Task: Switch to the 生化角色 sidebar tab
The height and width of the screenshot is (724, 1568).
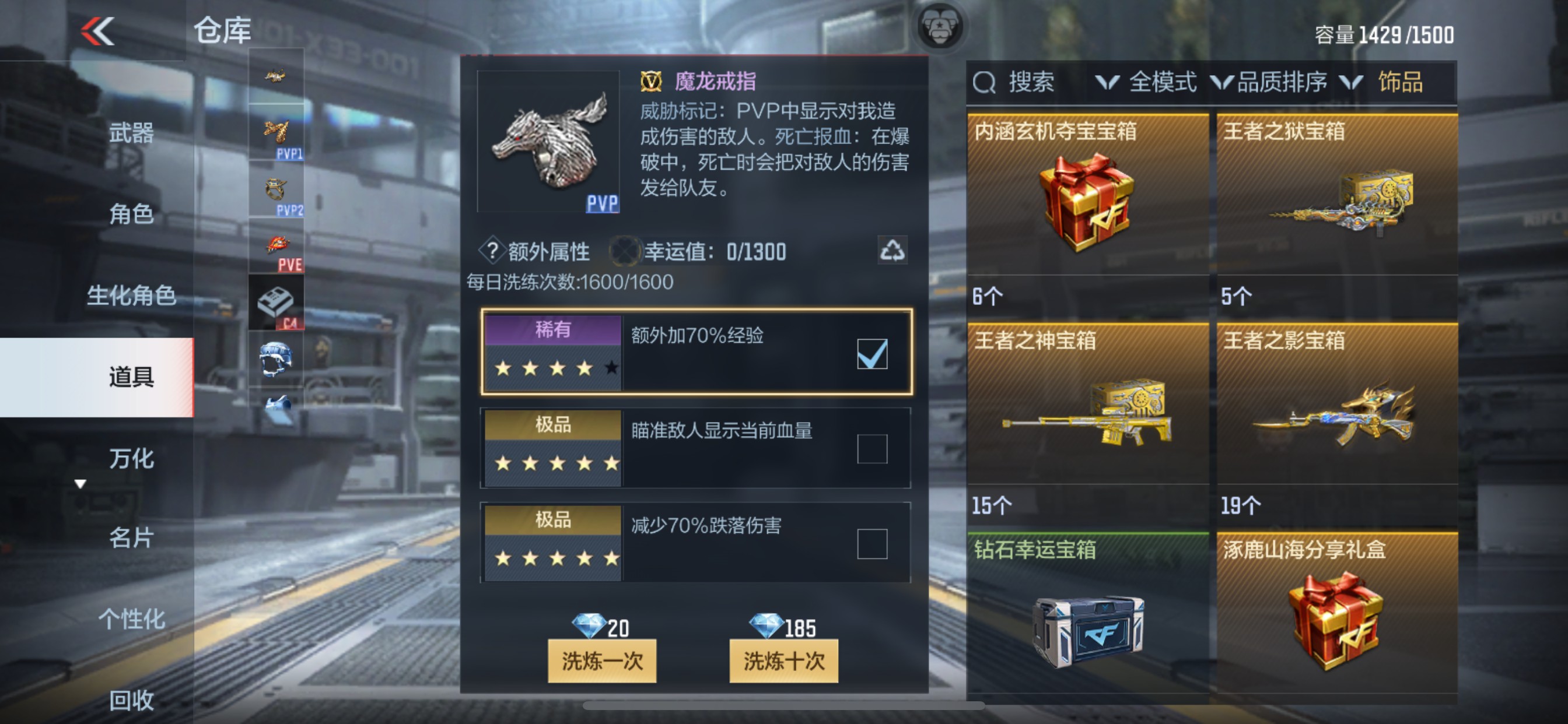Action: click(x=131, y=296)
